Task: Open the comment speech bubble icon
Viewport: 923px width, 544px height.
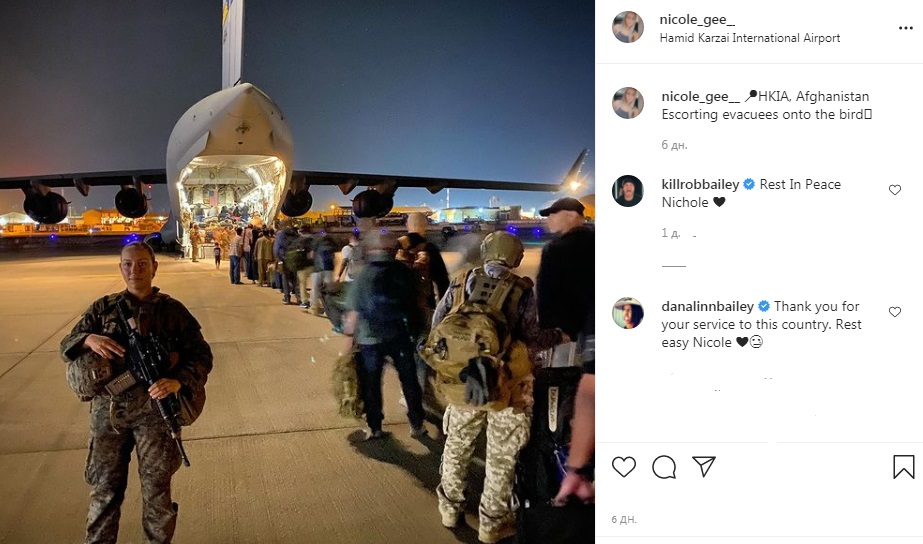Action: (664, 467)
